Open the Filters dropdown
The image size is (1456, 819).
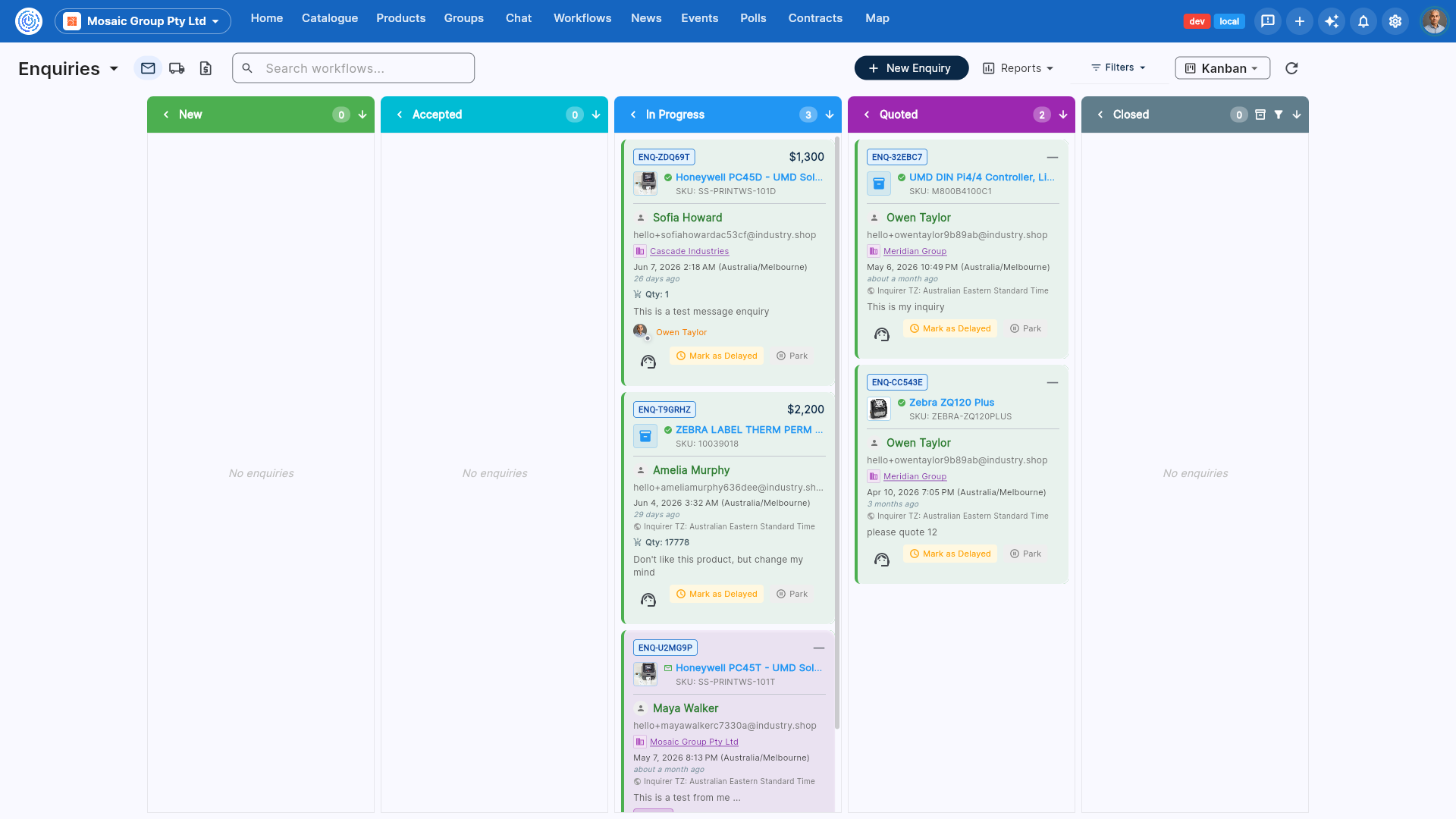click(x=1119, y=67)
